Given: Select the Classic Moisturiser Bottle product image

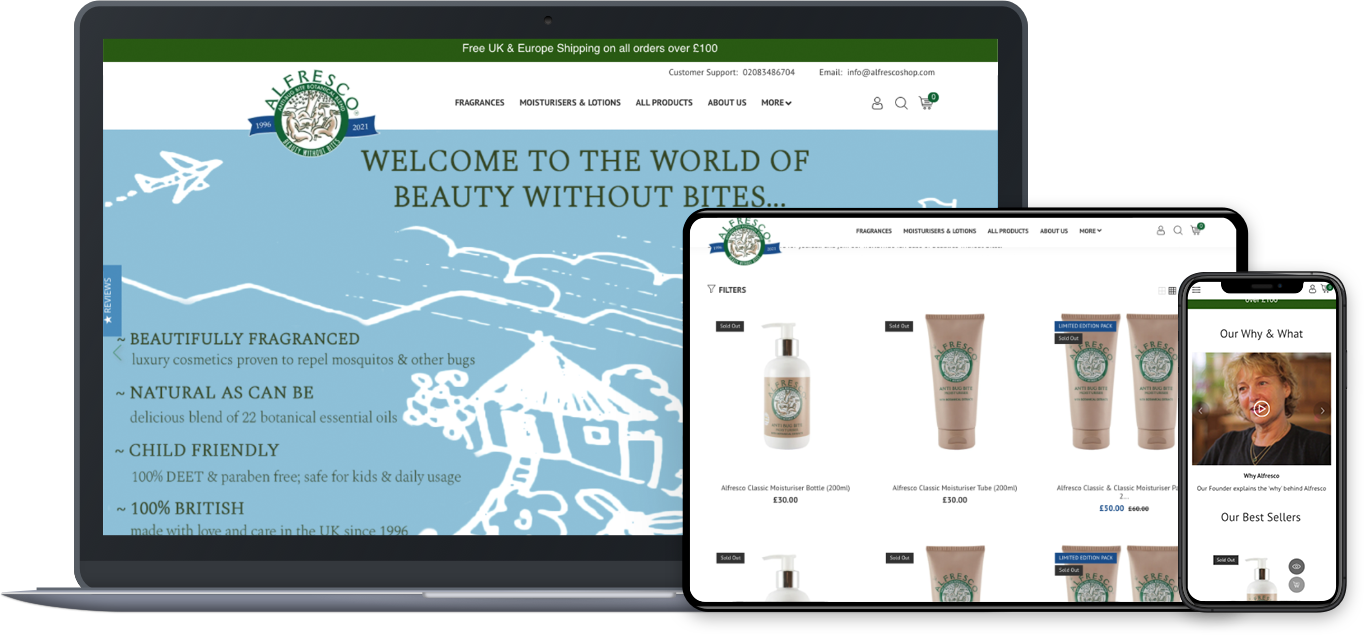Looking at the screenshot, I should point(786,385).
